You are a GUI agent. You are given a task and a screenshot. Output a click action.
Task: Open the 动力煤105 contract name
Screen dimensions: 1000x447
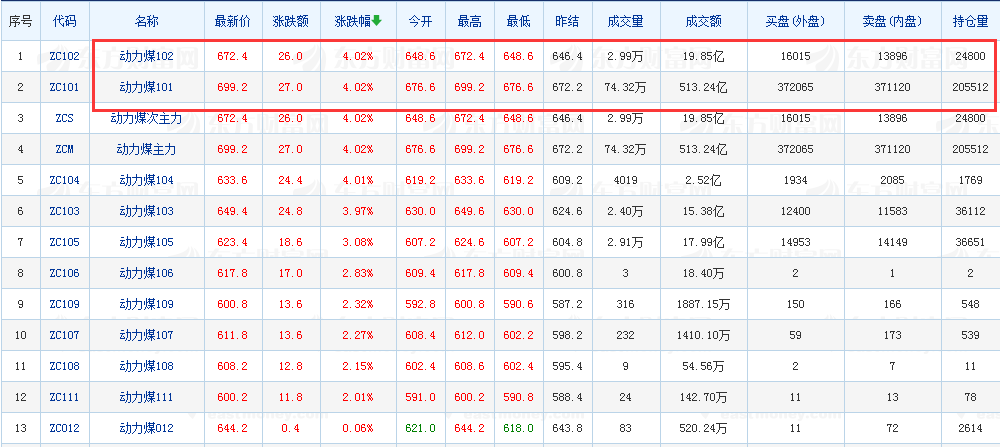coord(147,242)
